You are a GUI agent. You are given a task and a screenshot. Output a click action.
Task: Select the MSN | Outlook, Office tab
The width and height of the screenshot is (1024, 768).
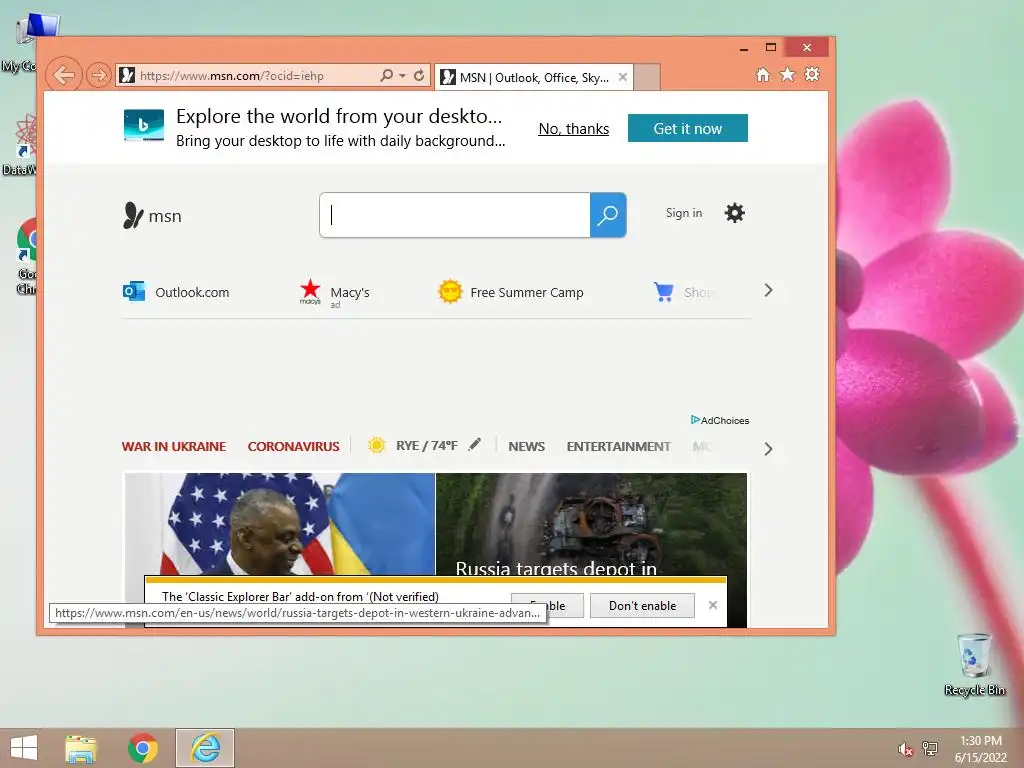(x=534, y=78)
